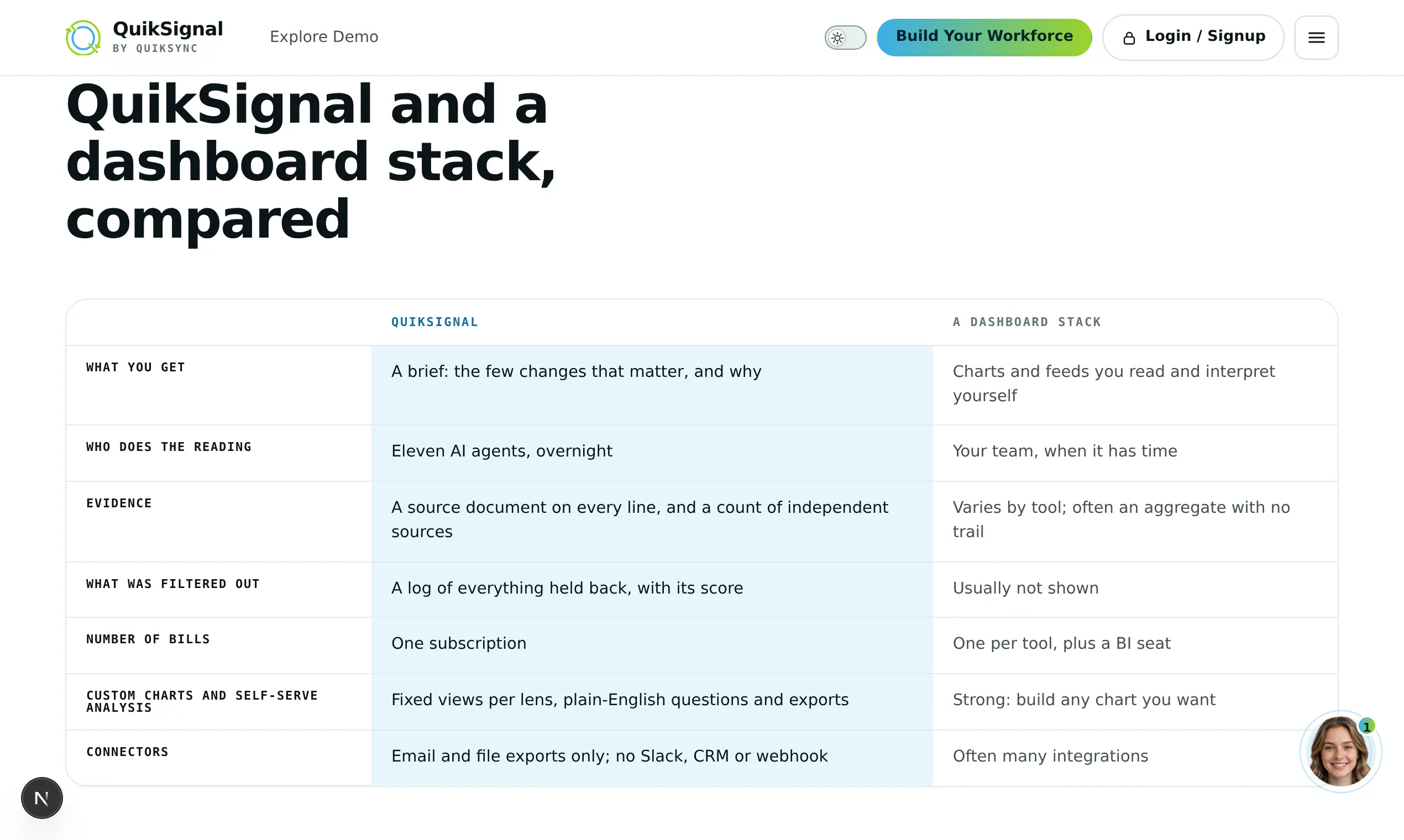Click the QUIKSIGNAL column header
1404x840 pixels.
point(435,322)
